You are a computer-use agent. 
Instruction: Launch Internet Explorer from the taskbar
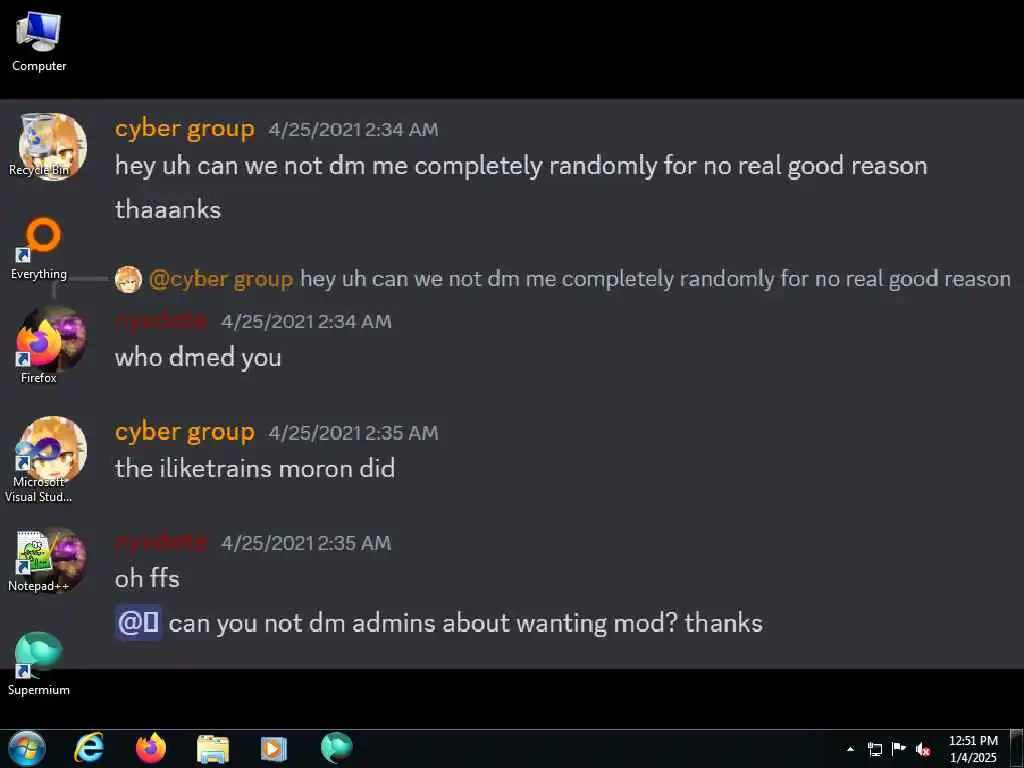89,748
